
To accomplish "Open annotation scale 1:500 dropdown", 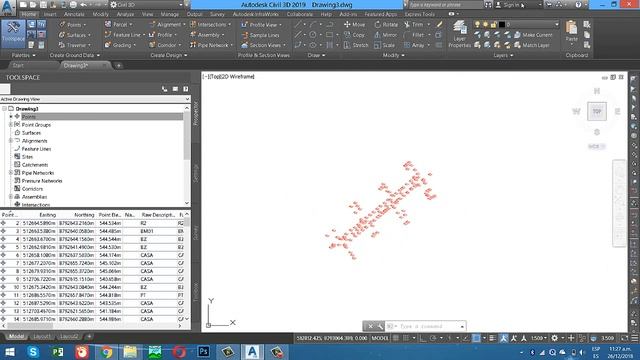I will click(539, 338).
